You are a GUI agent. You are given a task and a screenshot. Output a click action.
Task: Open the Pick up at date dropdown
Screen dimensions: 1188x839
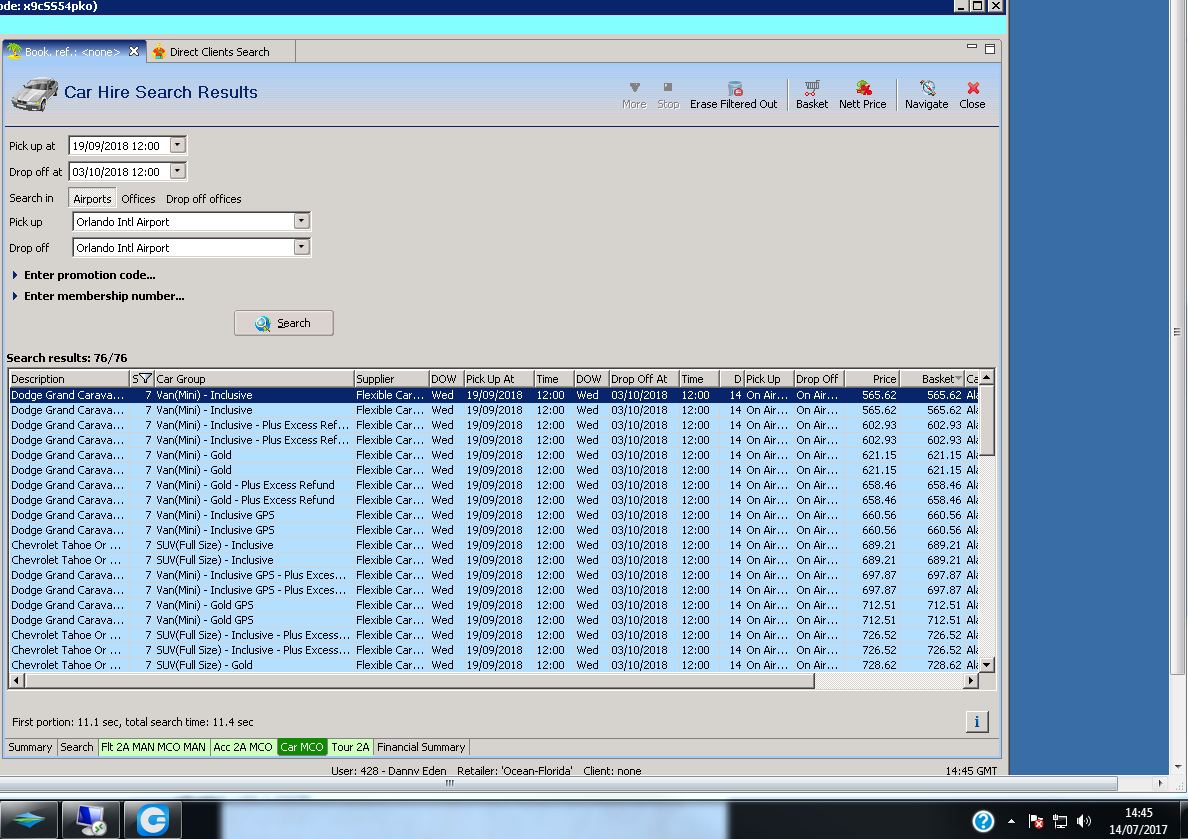[178, 145]
